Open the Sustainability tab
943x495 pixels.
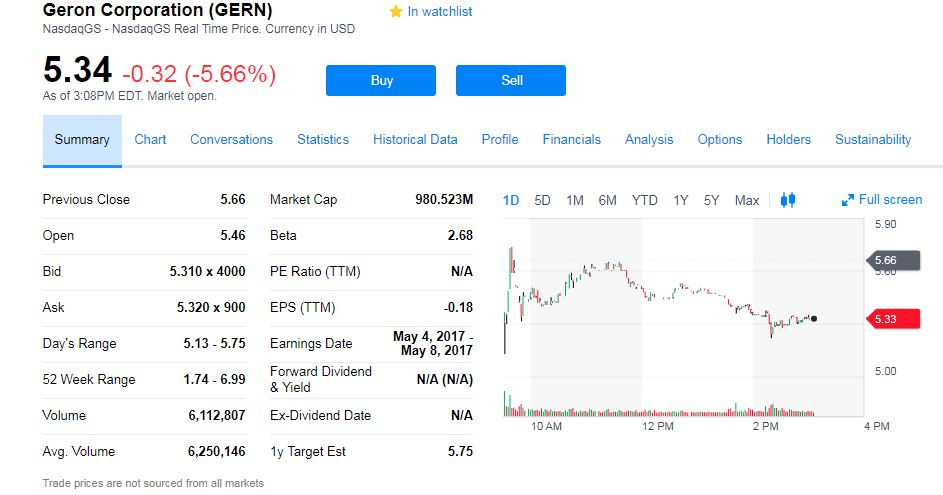coord(873,140)
